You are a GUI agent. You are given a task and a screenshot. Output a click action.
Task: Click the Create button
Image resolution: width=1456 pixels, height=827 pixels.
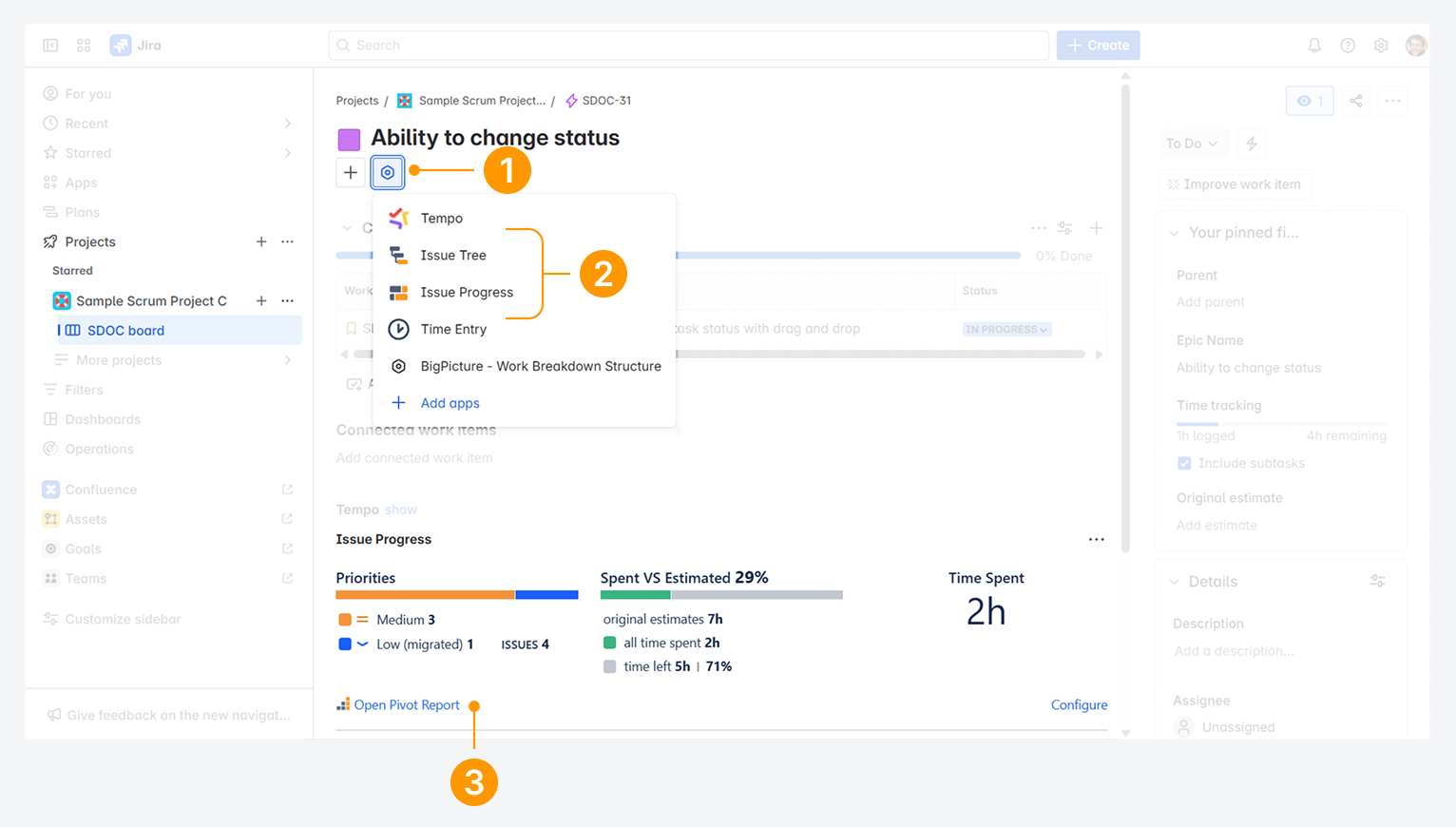click(1098, 45)
